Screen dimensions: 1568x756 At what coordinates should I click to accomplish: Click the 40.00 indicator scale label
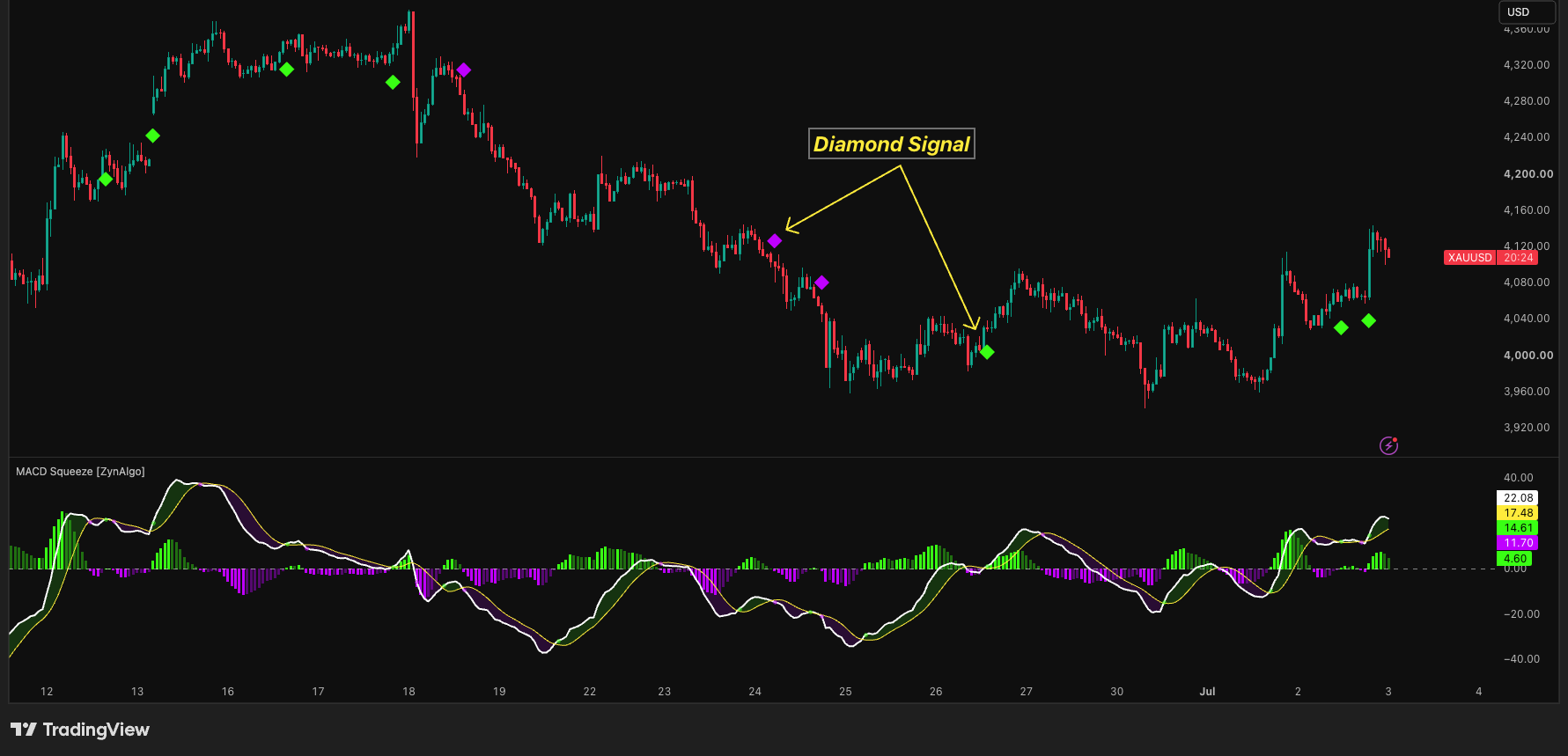coord(1518,478)
